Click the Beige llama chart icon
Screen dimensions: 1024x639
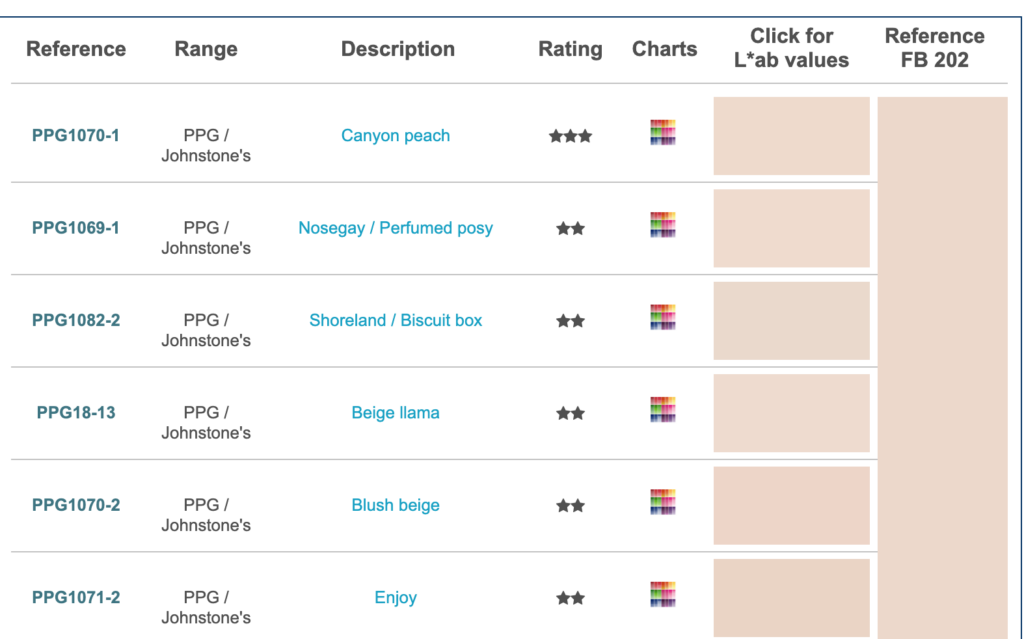point(663,410)
